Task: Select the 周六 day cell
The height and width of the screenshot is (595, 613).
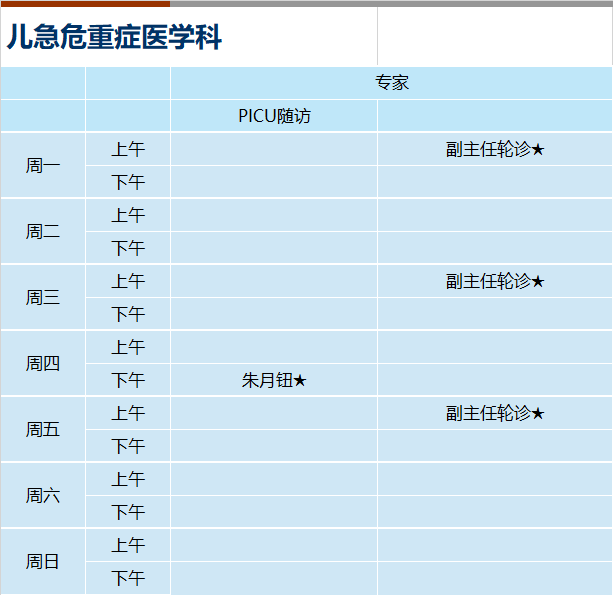Action: pyautogui.click(x=43, y=496)
